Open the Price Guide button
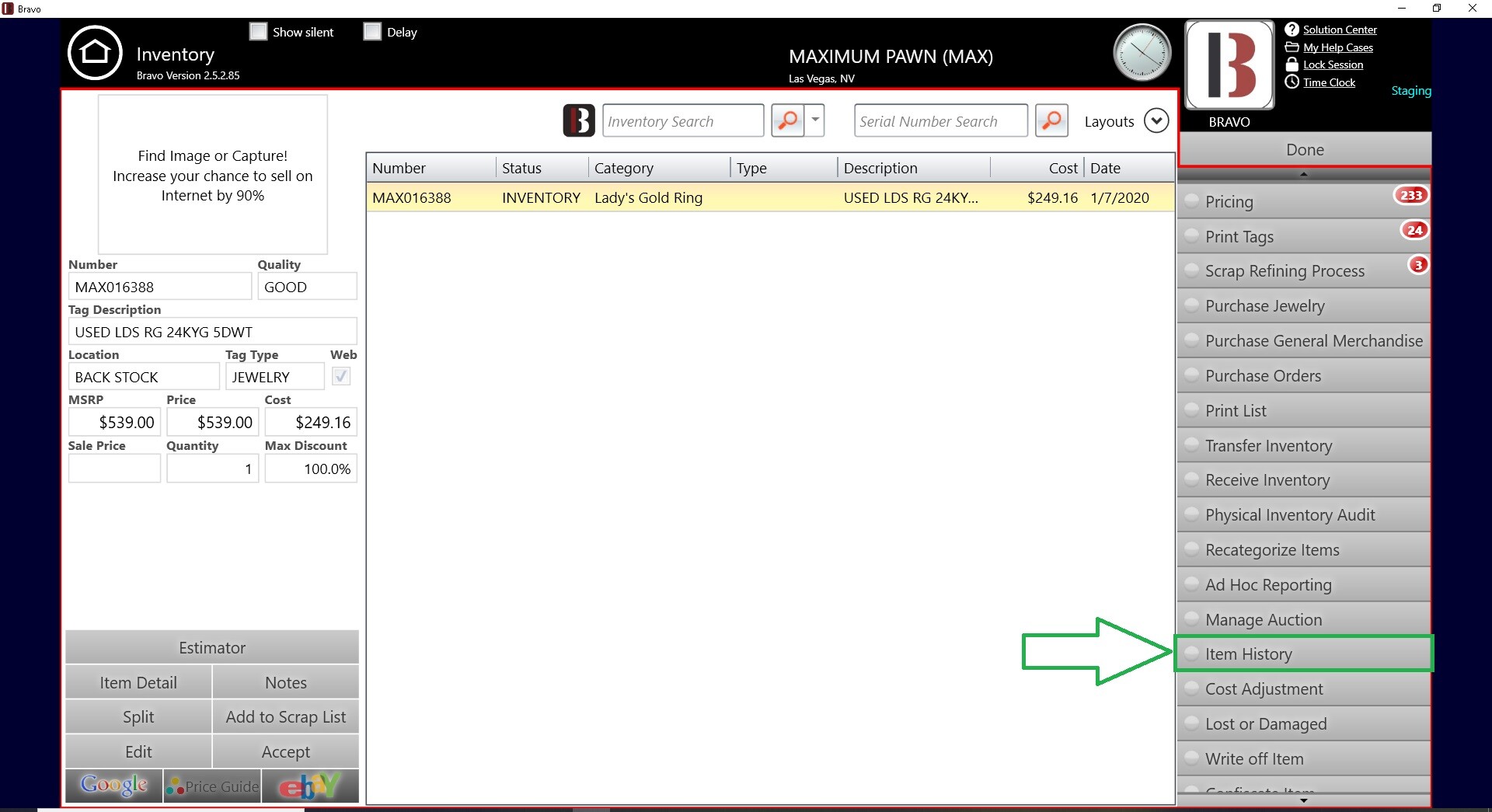The height and width of the screenshot is (812, 1492). [x=212, y=786]
